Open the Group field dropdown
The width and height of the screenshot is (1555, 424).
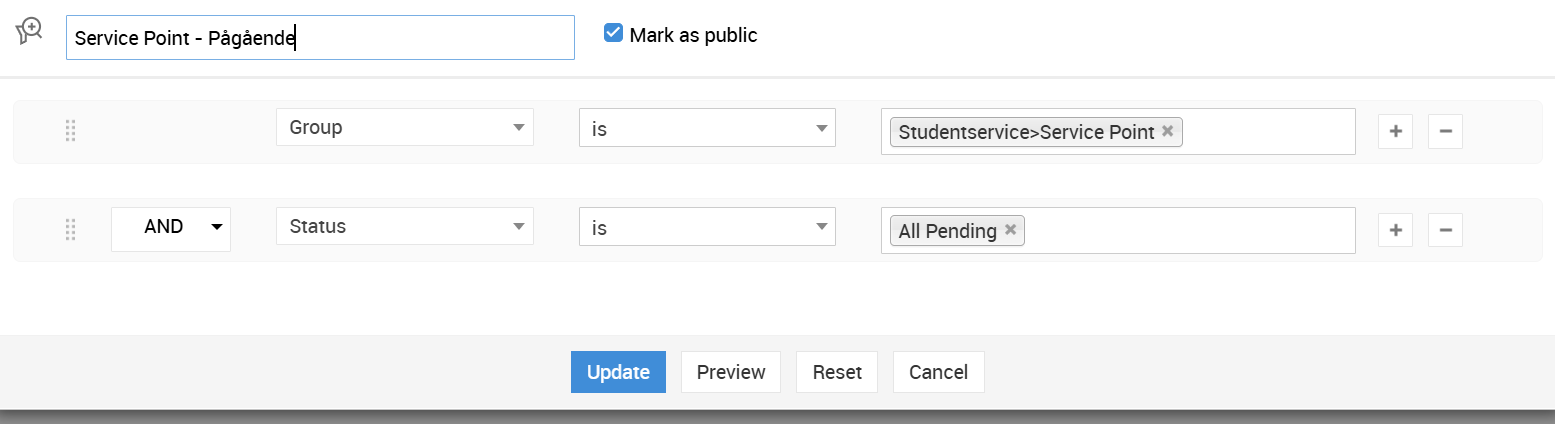coord(404,128)
